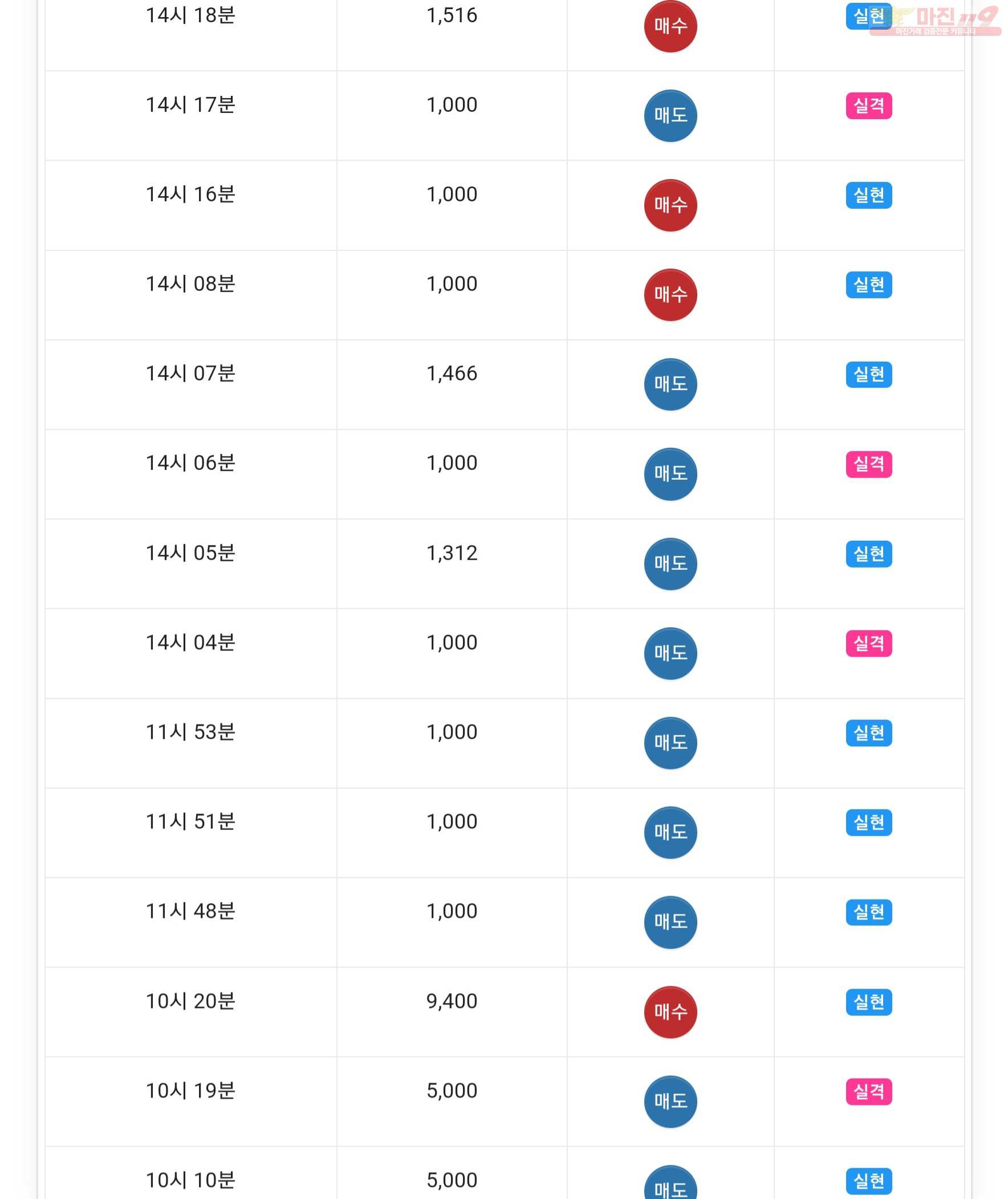Click the blue 매도 circle at 14시 17분
Screen dimensions: 1008x1199
670,115
